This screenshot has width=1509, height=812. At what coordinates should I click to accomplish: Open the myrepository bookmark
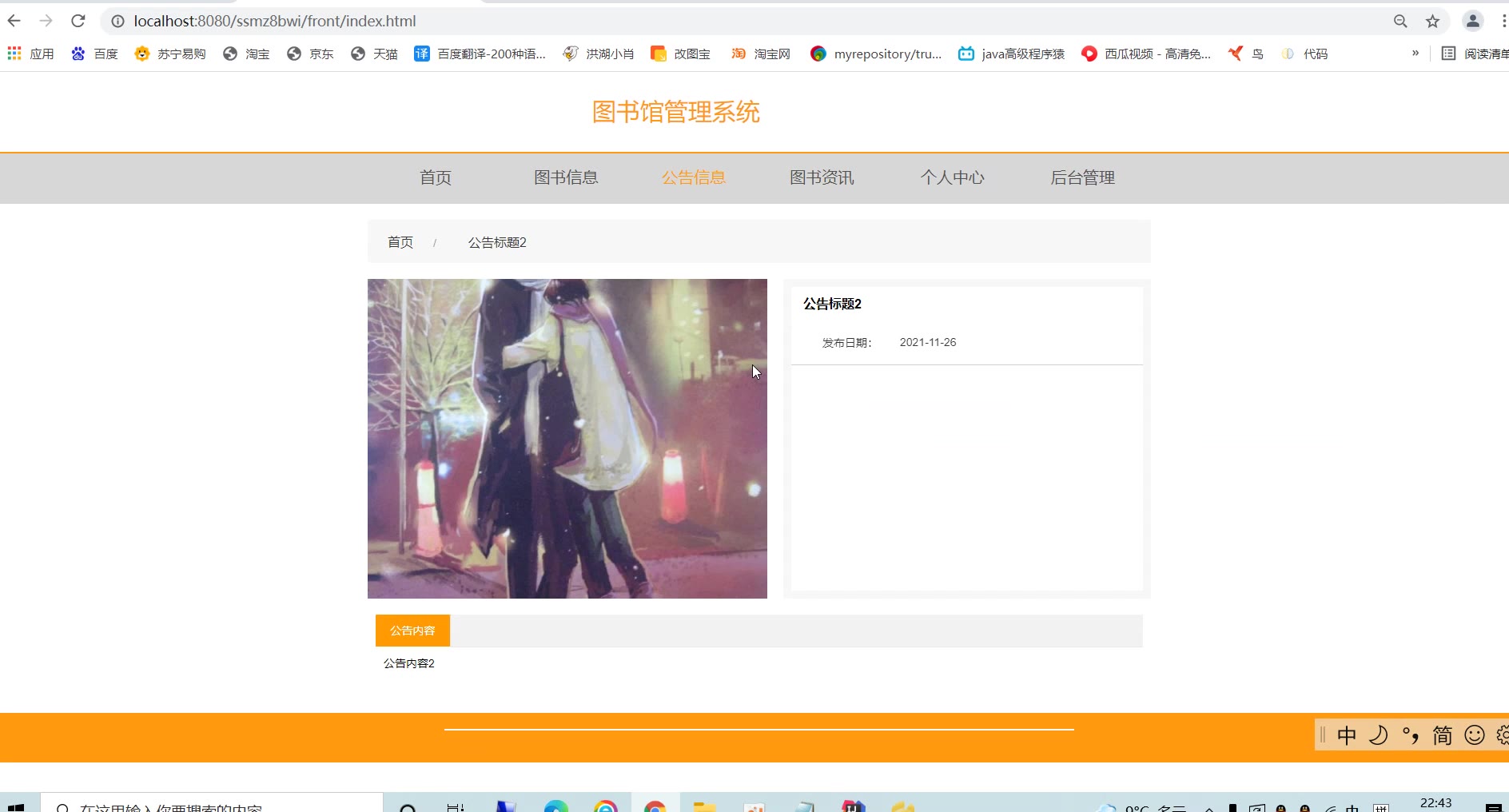point(876,54)
